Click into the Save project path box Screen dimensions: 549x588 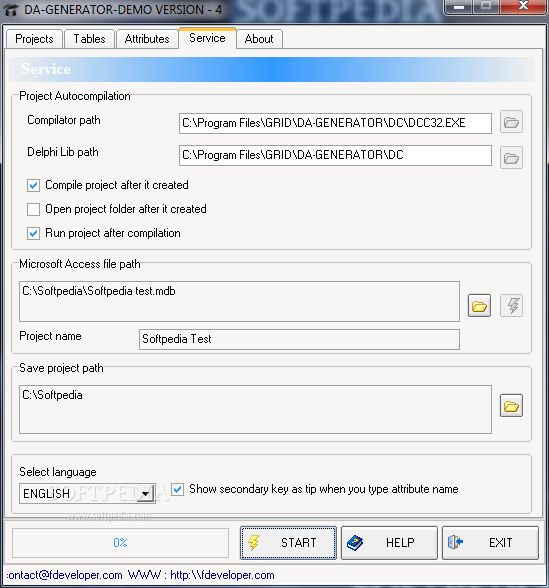click(255, 410)
